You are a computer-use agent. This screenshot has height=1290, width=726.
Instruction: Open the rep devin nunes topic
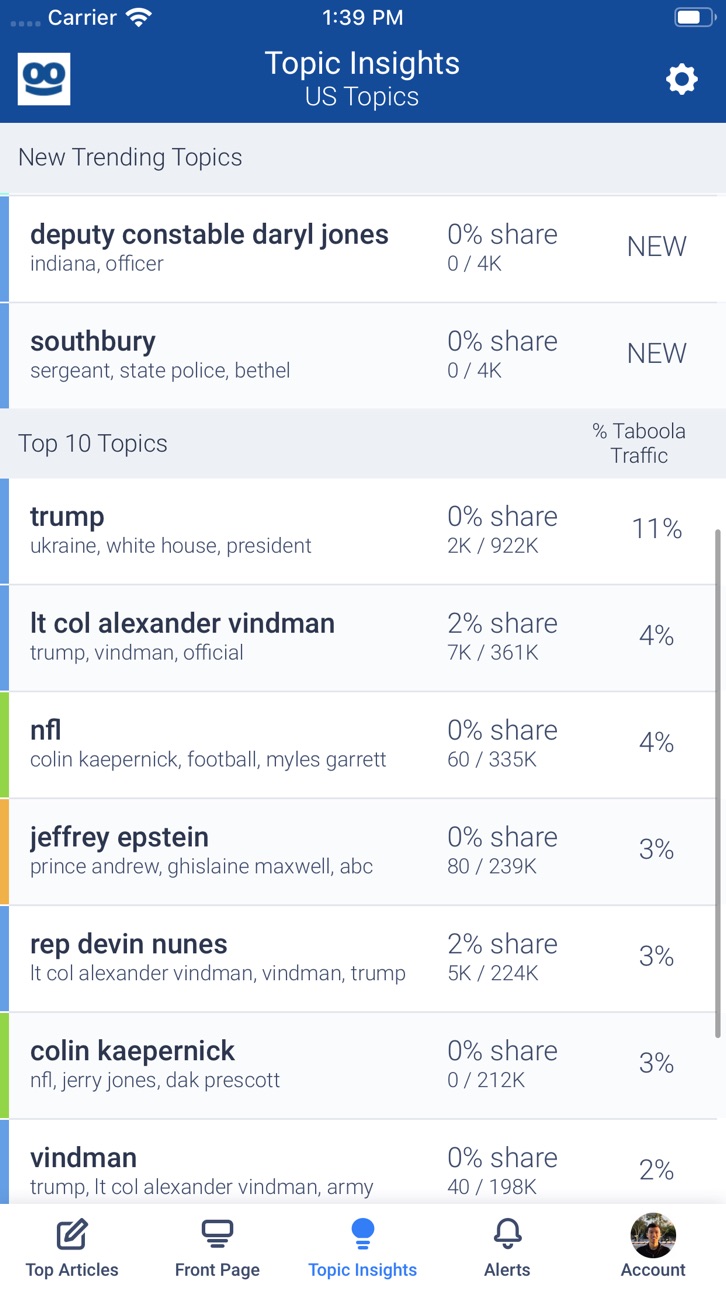click(x=363, y=959)
